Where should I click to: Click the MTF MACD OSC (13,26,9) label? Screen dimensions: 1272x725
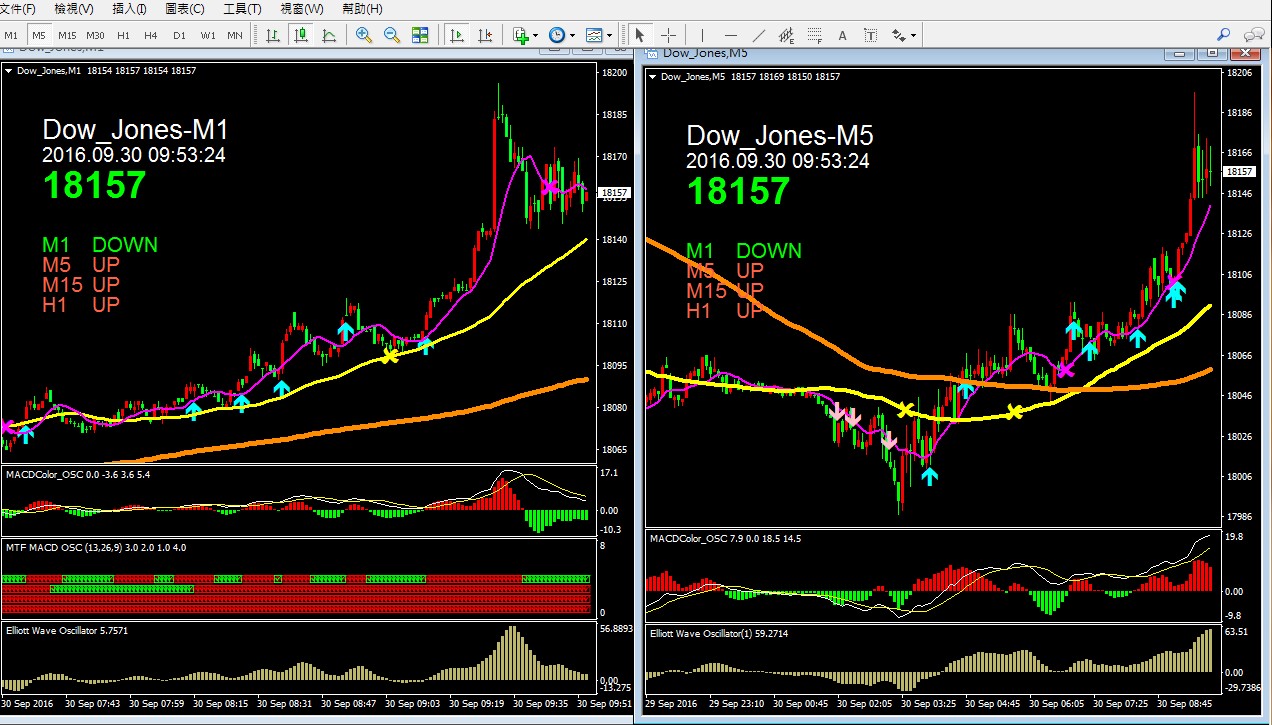click(x=96, y=548)
